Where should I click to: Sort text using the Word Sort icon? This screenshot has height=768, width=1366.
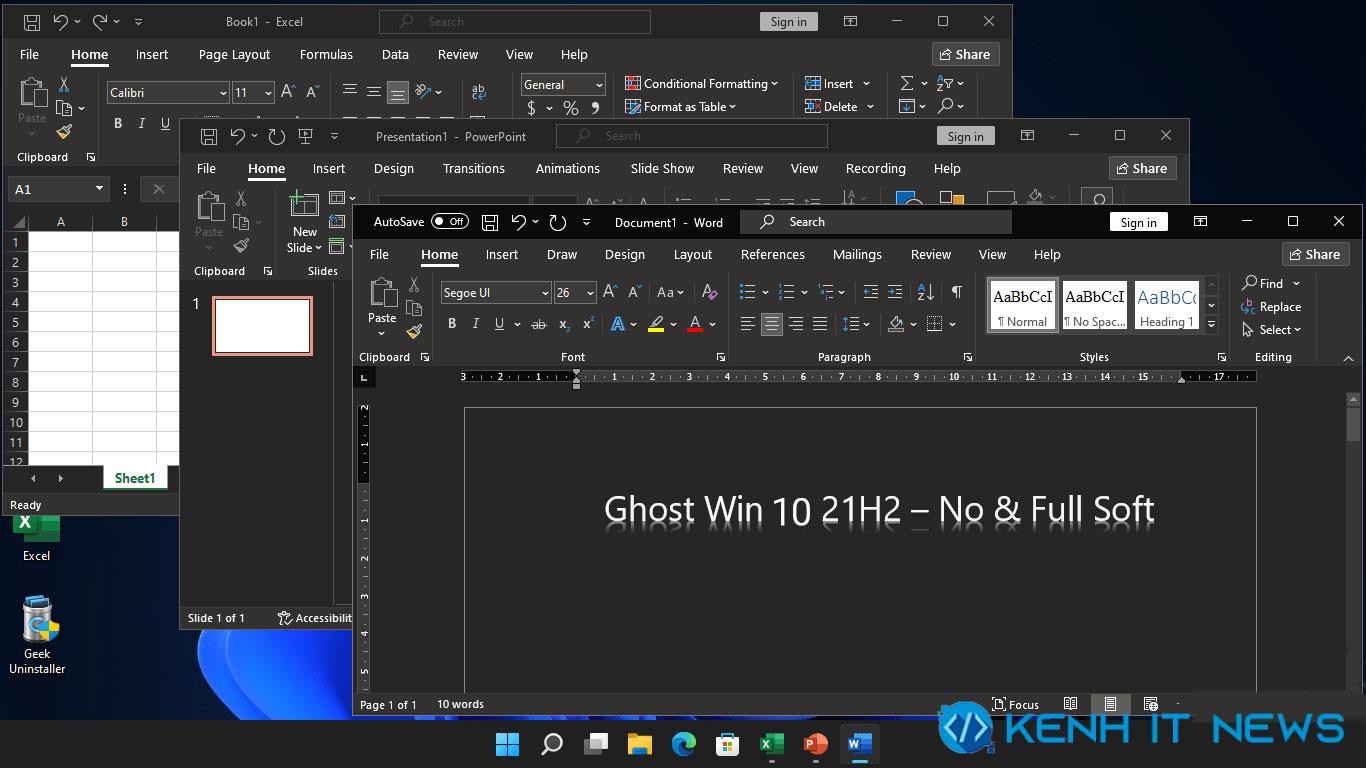pyautogui.click(x=926, y=292)
